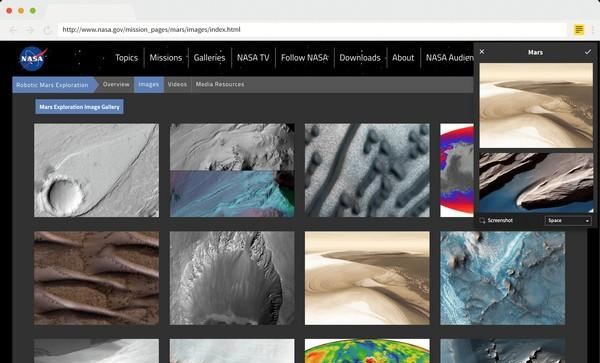Switch to the Videos tab
This screenshot has width=600, height=363.
click(177, 85)
